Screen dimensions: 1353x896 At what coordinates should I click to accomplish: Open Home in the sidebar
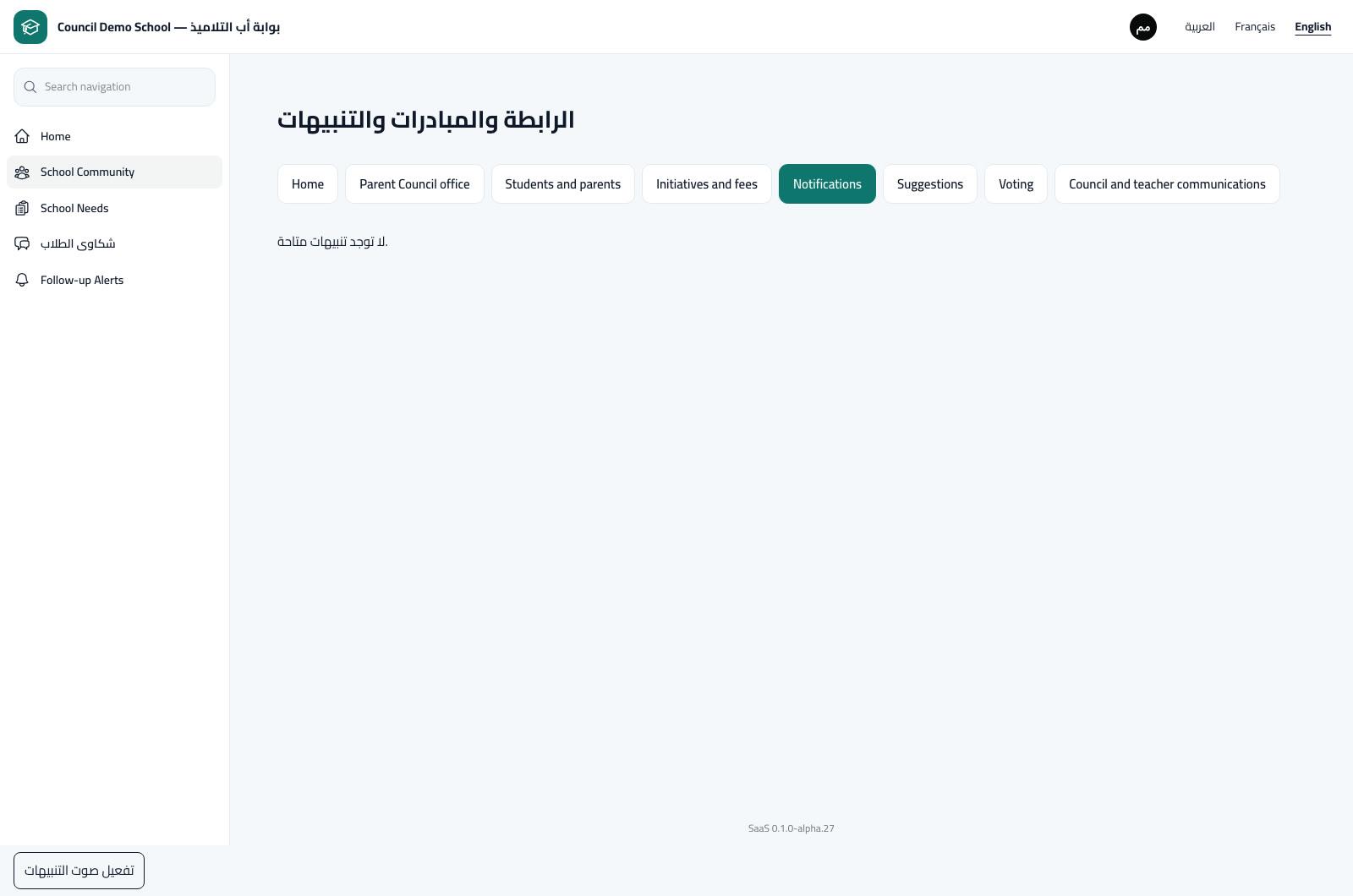point(114,136)
